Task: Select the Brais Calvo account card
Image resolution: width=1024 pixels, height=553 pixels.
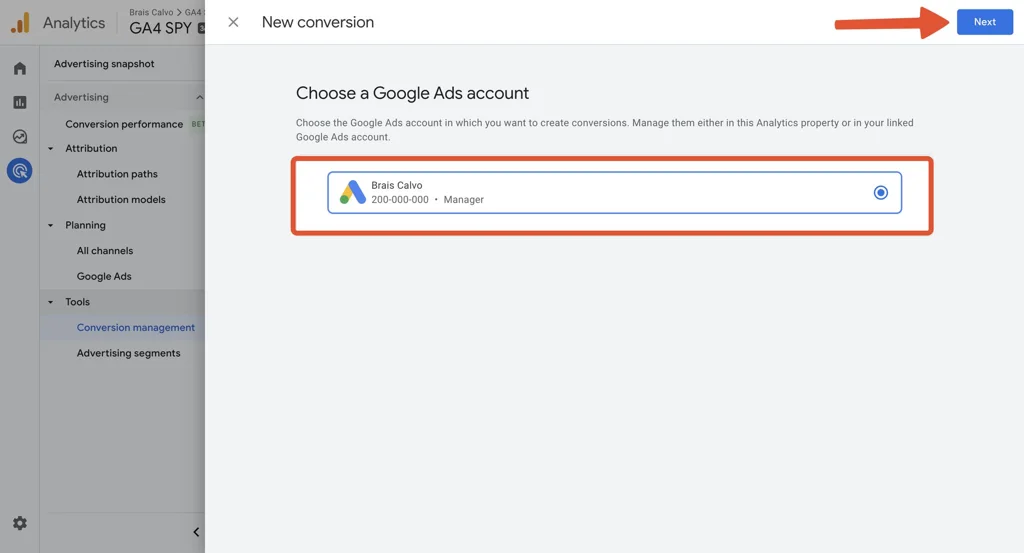Action: point(615,193)
